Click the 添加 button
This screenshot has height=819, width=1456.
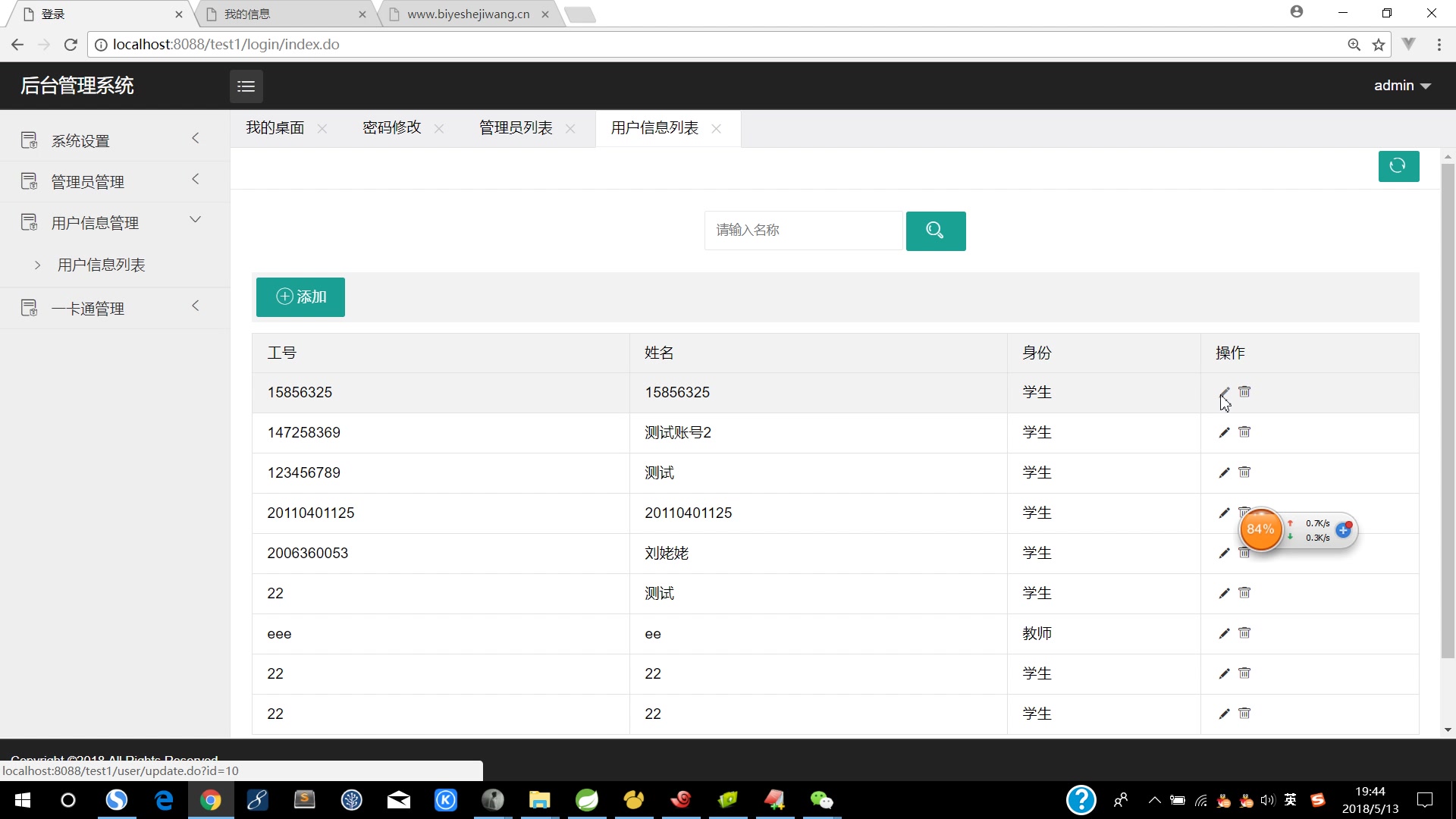tap(300, 297)
